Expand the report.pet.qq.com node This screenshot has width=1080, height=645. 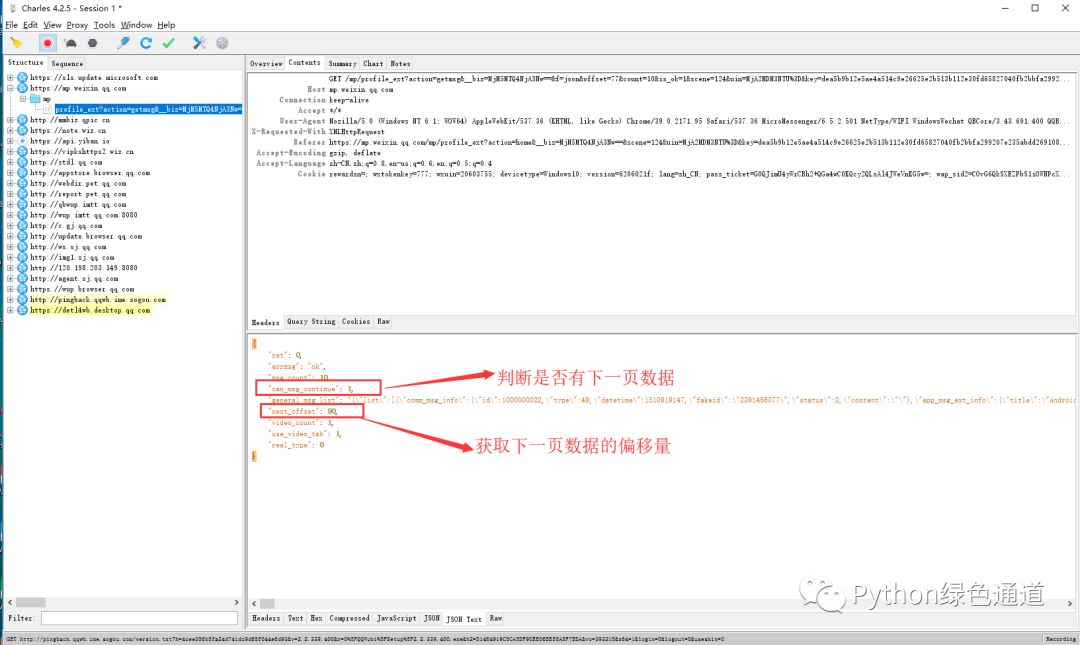click(x=10, y=194)
